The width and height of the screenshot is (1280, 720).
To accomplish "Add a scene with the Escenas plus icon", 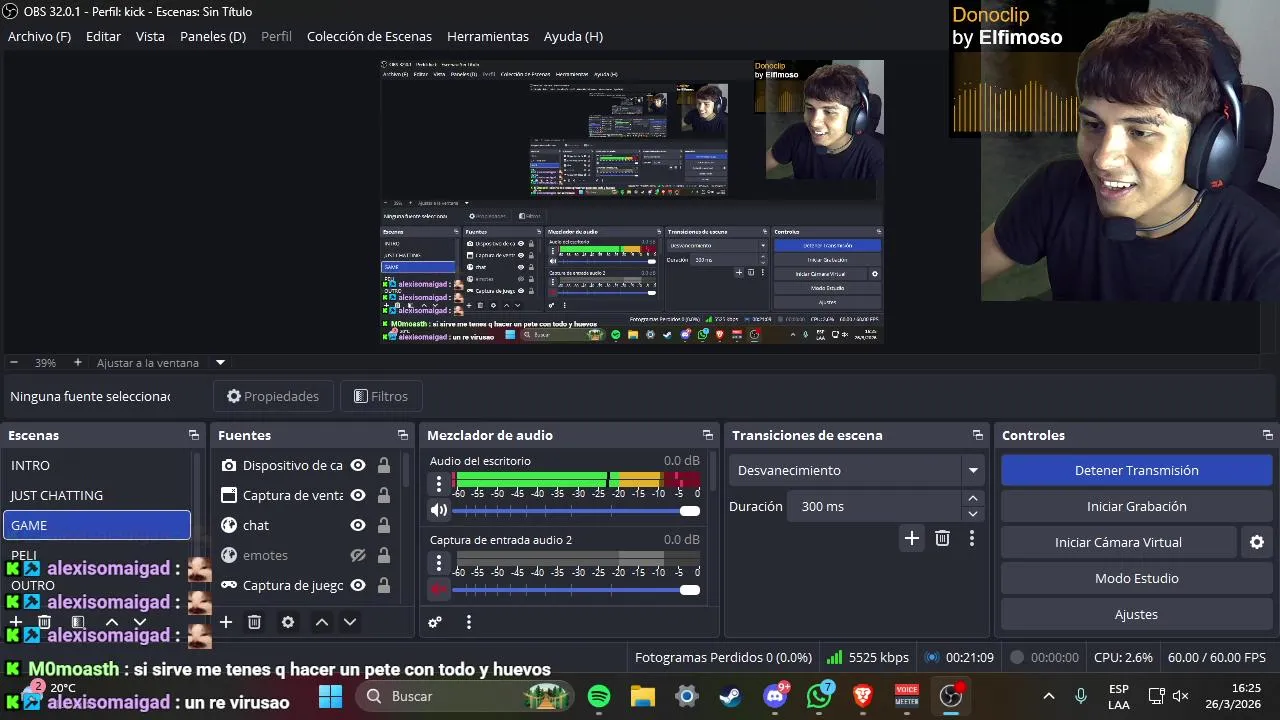I will point(15,622).
